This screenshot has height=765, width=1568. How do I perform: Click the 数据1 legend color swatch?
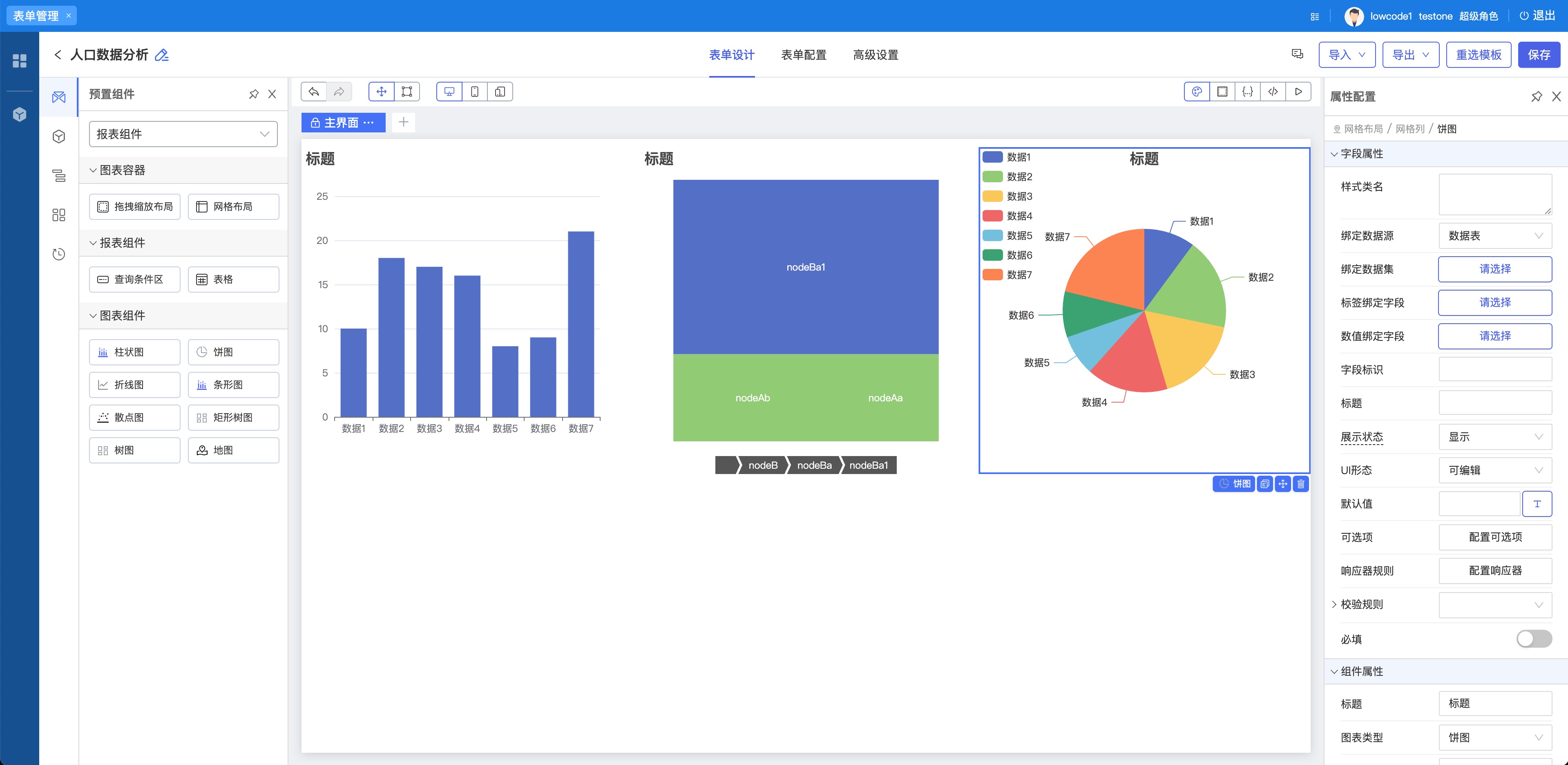coord(992,157)
